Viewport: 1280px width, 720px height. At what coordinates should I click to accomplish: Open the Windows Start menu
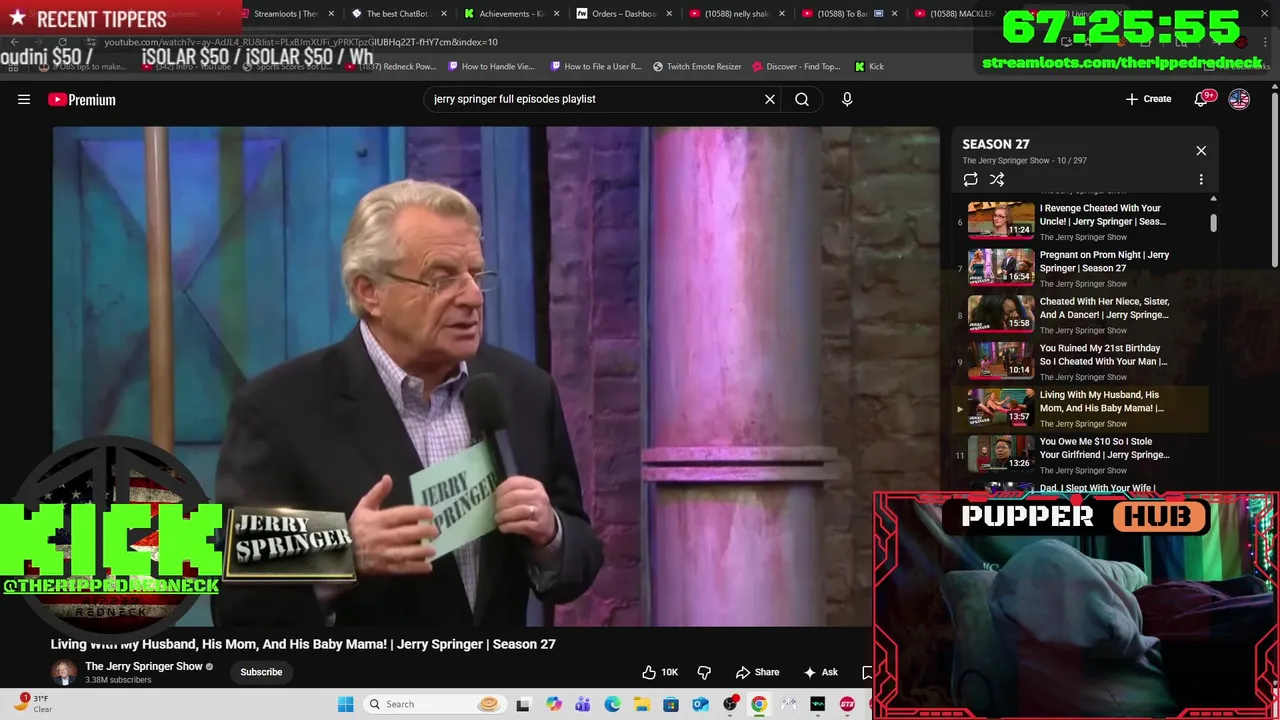tap(345, 704)
